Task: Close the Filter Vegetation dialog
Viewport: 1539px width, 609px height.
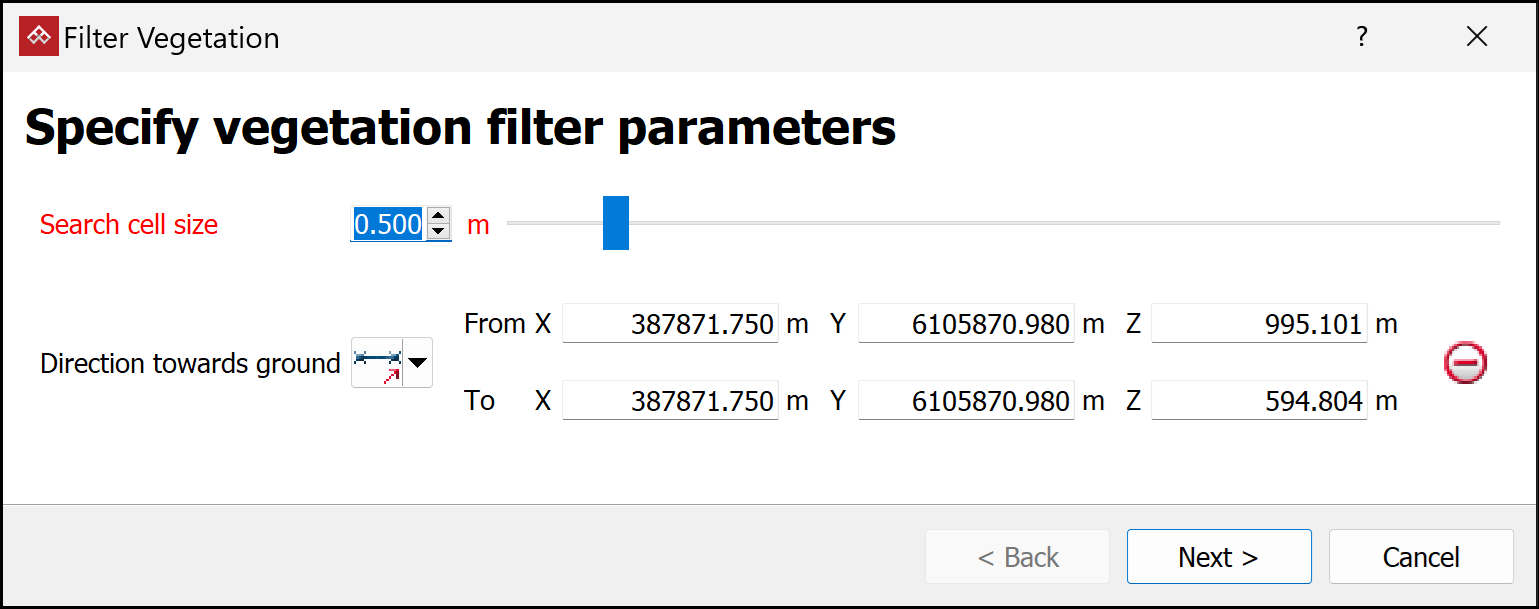Action: click(1477, 37)
